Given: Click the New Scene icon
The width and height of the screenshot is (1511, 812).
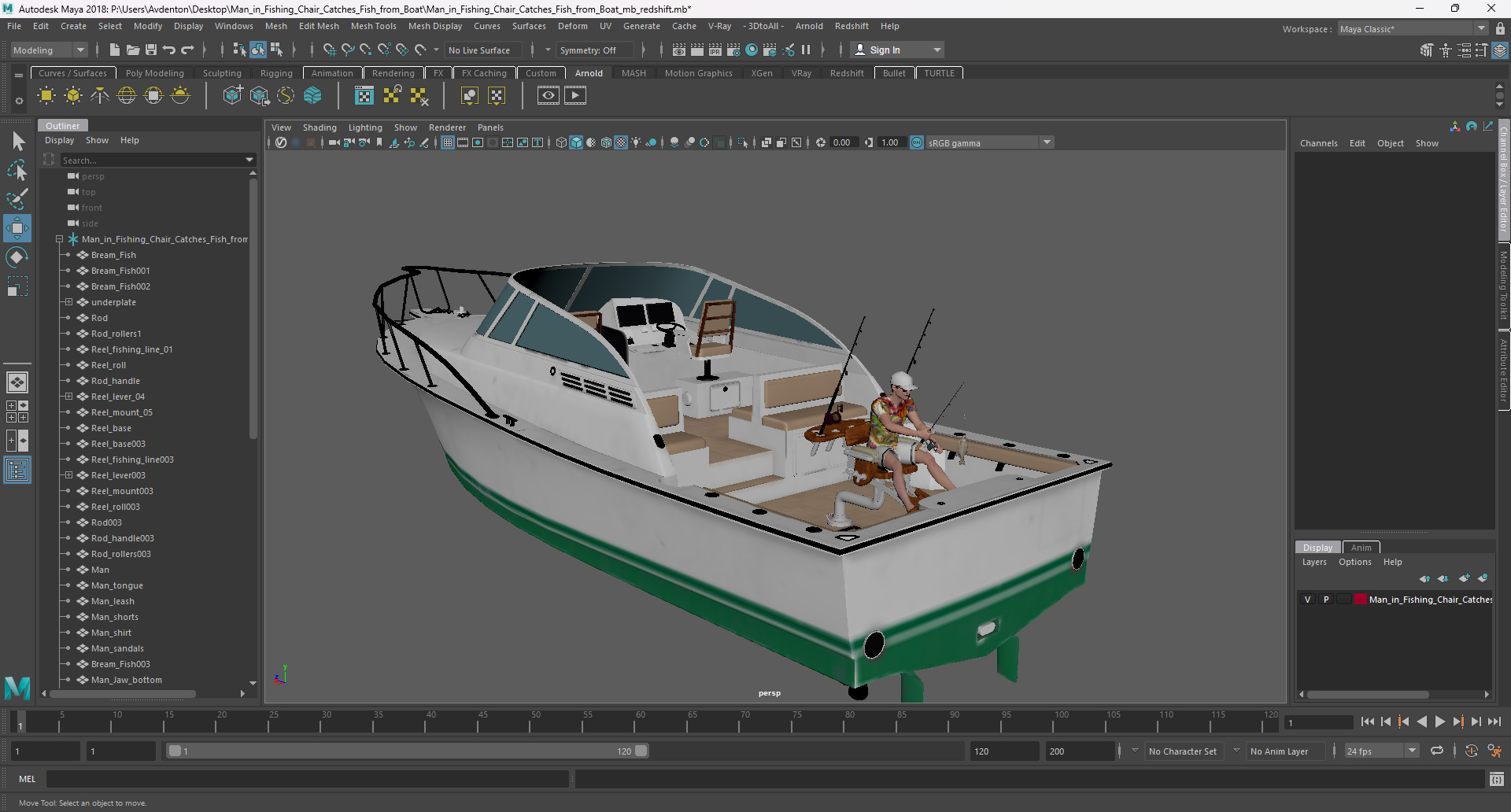Looking at the screenshot, I should coord(115,50).
